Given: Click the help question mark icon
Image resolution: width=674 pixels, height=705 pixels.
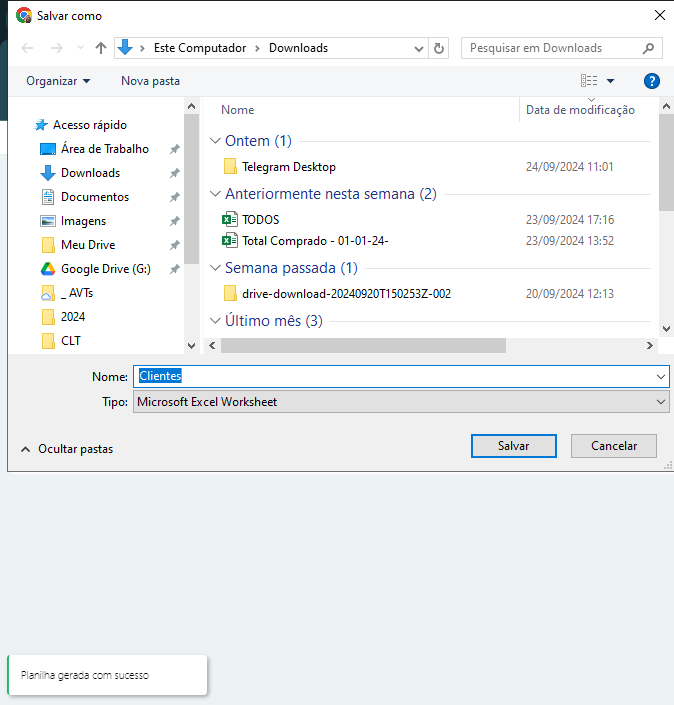Looking at the screenshot, I should (651, 81).
